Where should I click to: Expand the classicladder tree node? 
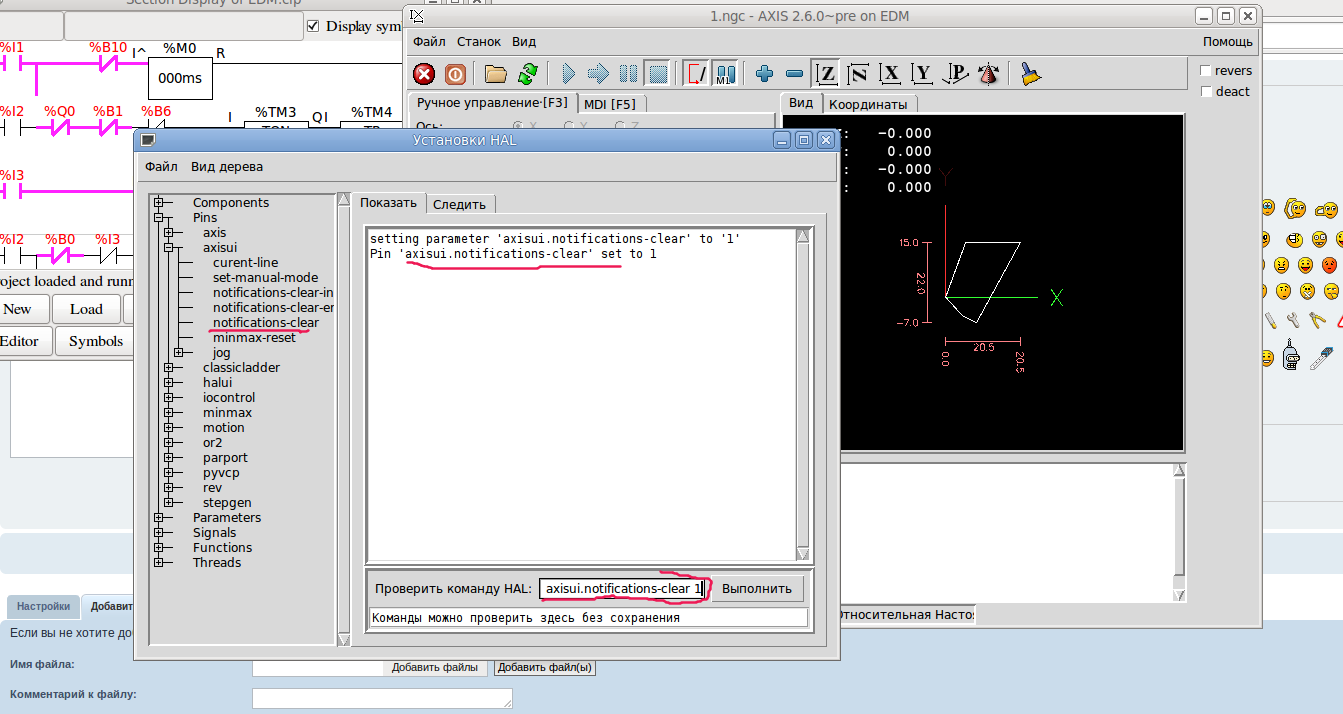coord(169,368)
